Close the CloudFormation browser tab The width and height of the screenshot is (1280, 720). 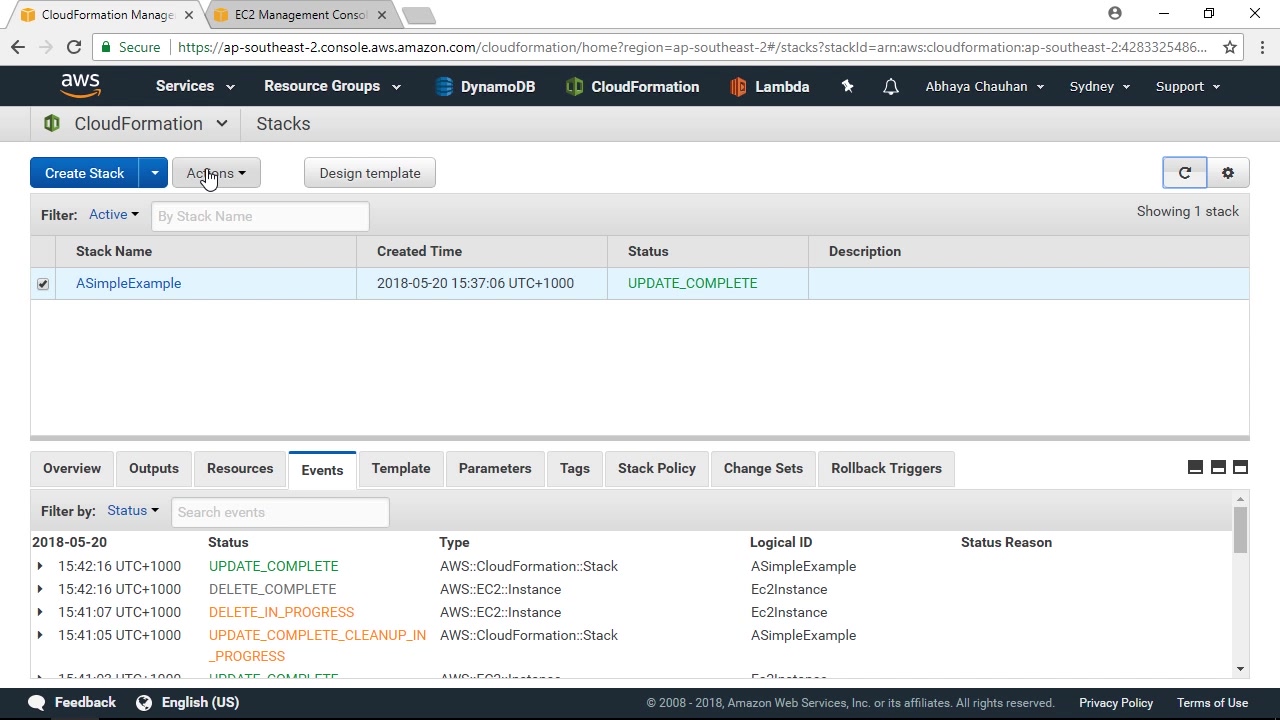coord(189,15)
